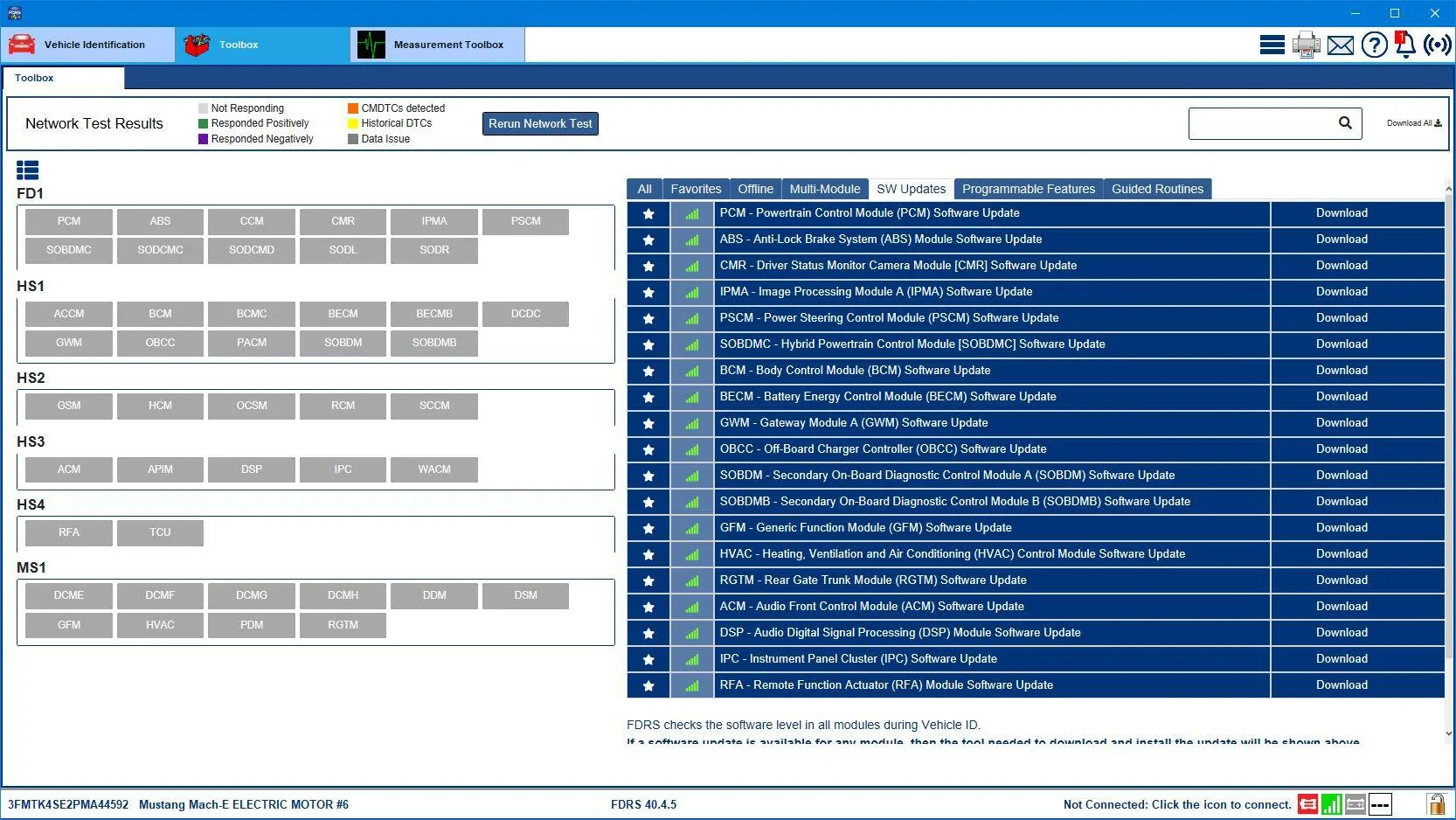The image size is (1456, 820).
Task: Click the Rerun Network Test button
Action: tap(540, 123)
